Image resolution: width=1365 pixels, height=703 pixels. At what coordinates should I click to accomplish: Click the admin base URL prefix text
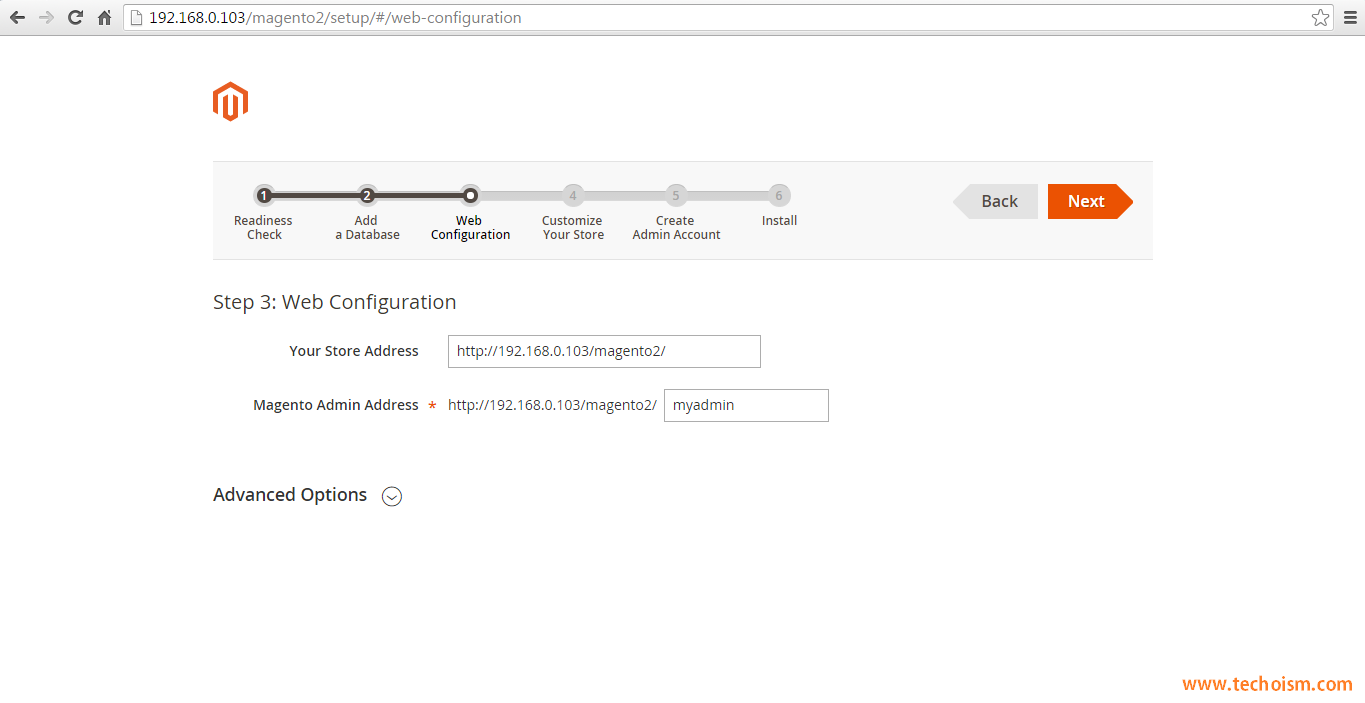point(552,405)
